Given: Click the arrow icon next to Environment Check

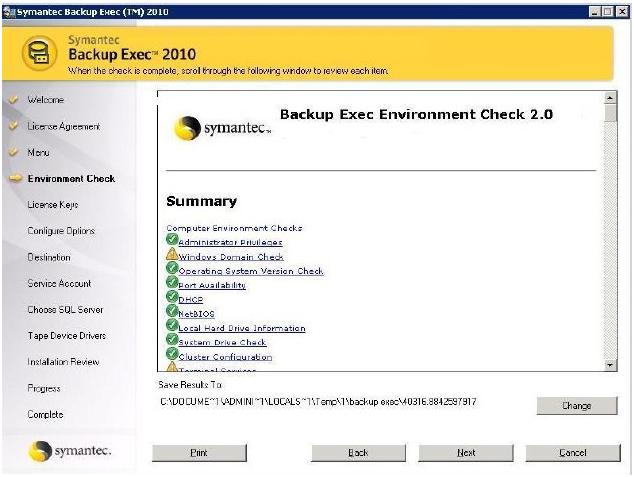Looking at the screenshot, I should click(x=15, y=178).
